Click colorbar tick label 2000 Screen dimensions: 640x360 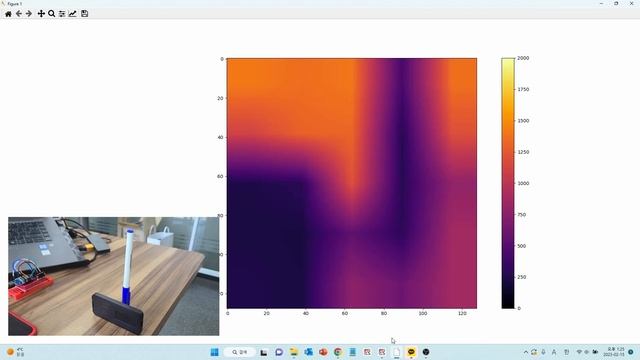pyautogui.click(x=523, y=58)
